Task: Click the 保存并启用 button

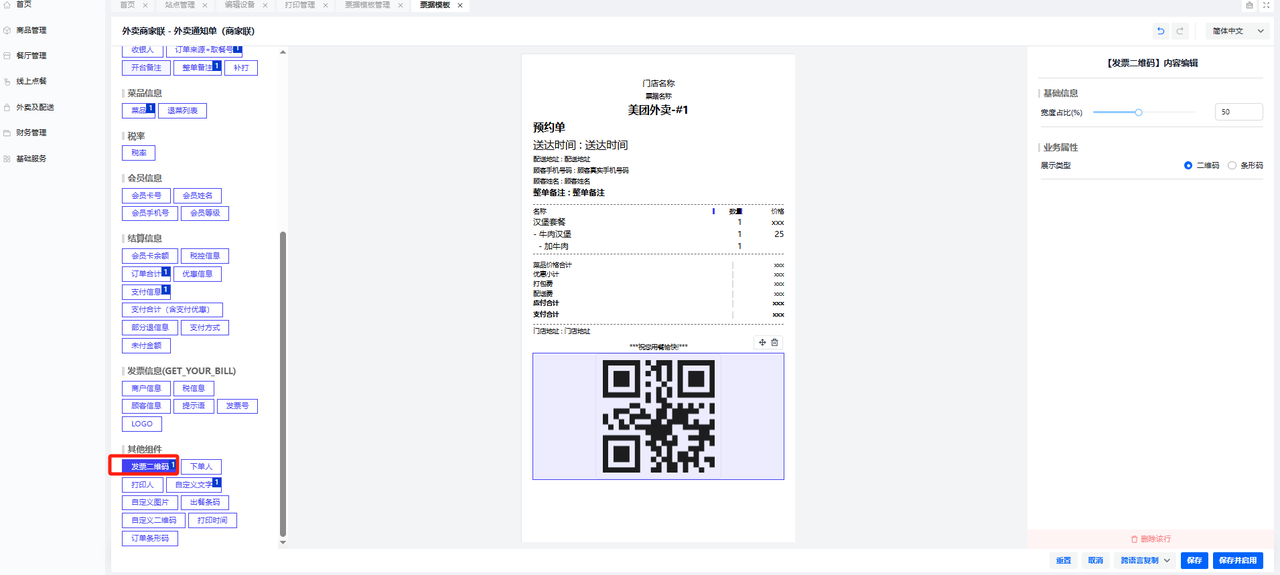Action: 1237,561
